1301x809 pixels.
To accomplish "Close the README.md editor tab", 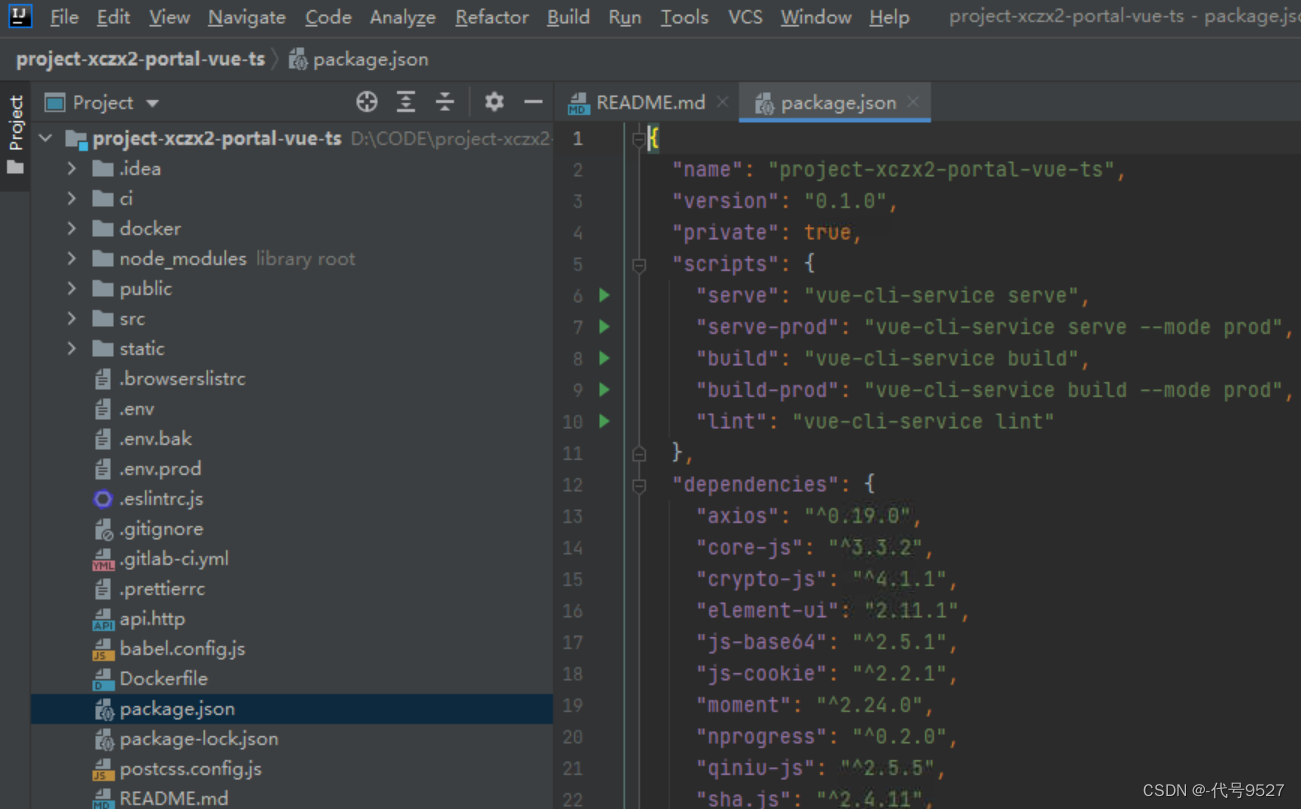I will point(722,102).
